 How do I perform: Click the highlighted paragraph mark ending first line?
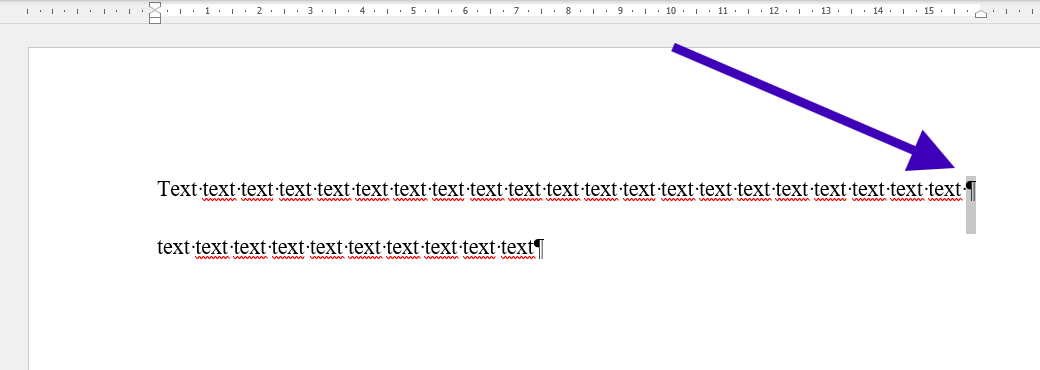pos(970,190)
